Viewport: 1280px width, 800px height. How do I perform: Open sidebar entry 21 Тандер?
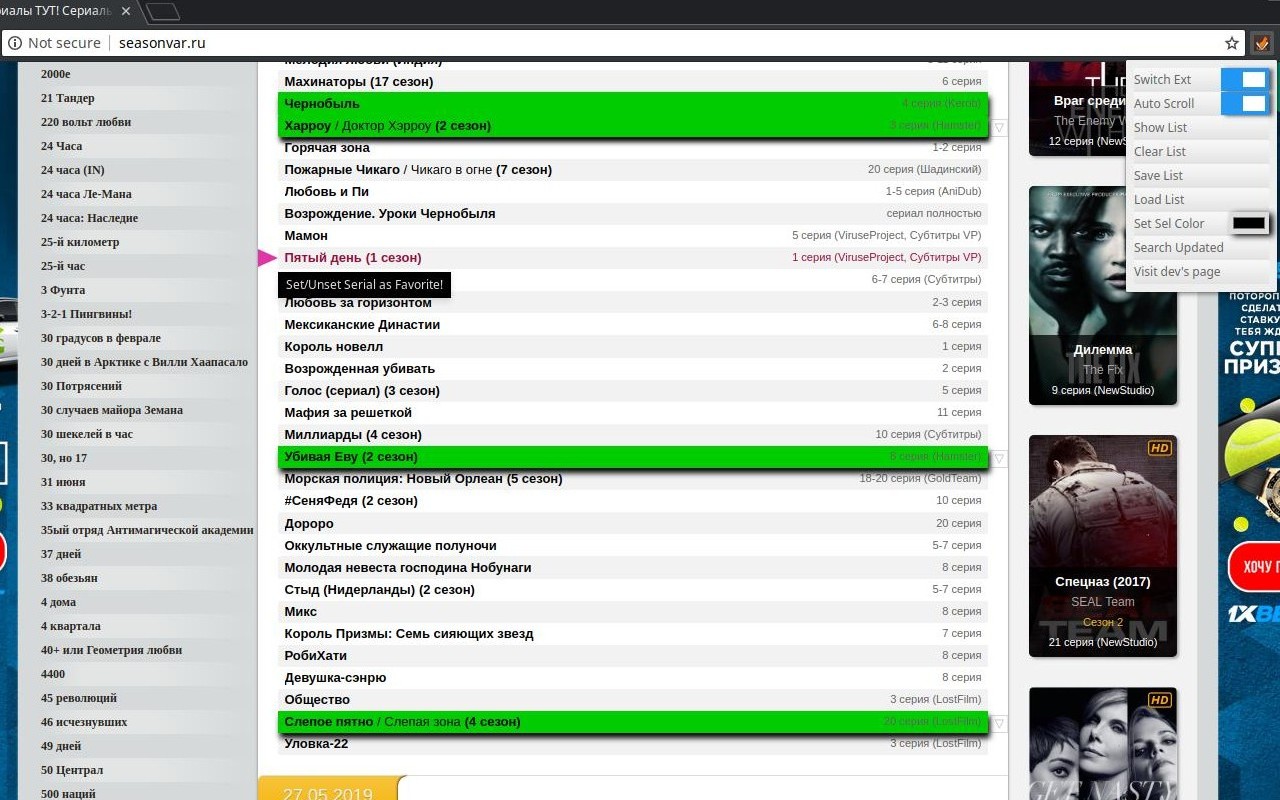(68, 98)
